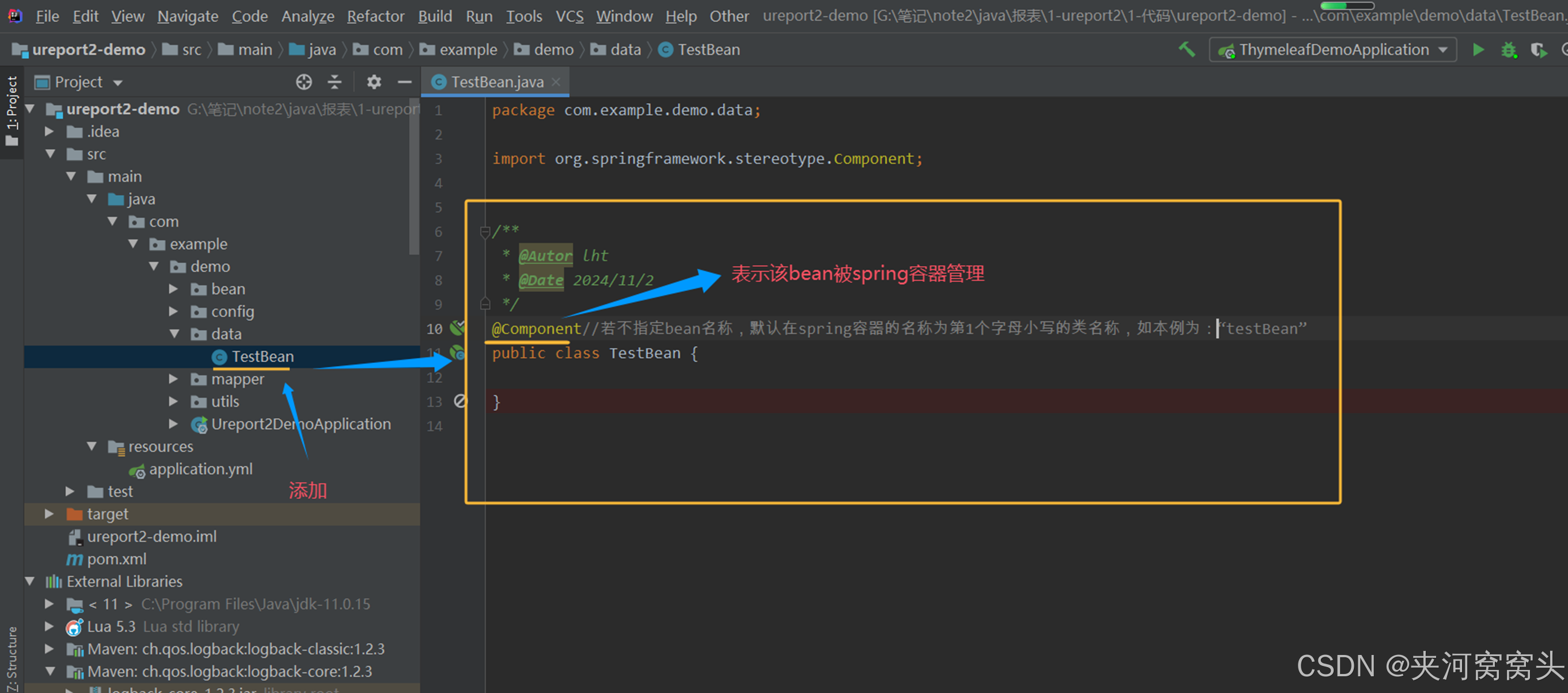Click the Build project hammer icon
The height and width of the screenshot is (693, 1568).
click(x=1186, y=50)
